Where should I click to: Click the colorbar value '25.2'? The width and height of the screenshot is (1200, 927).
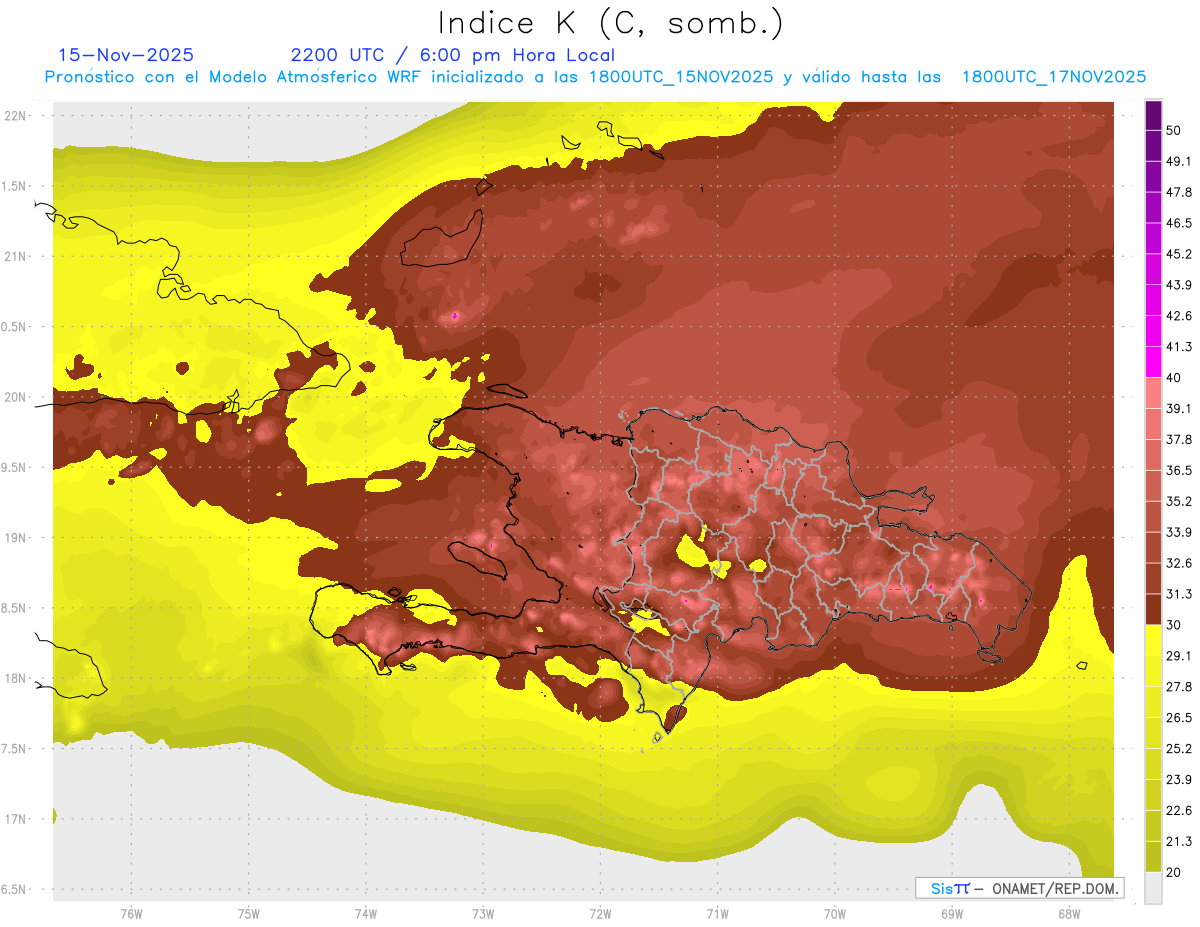[1180, 749]
